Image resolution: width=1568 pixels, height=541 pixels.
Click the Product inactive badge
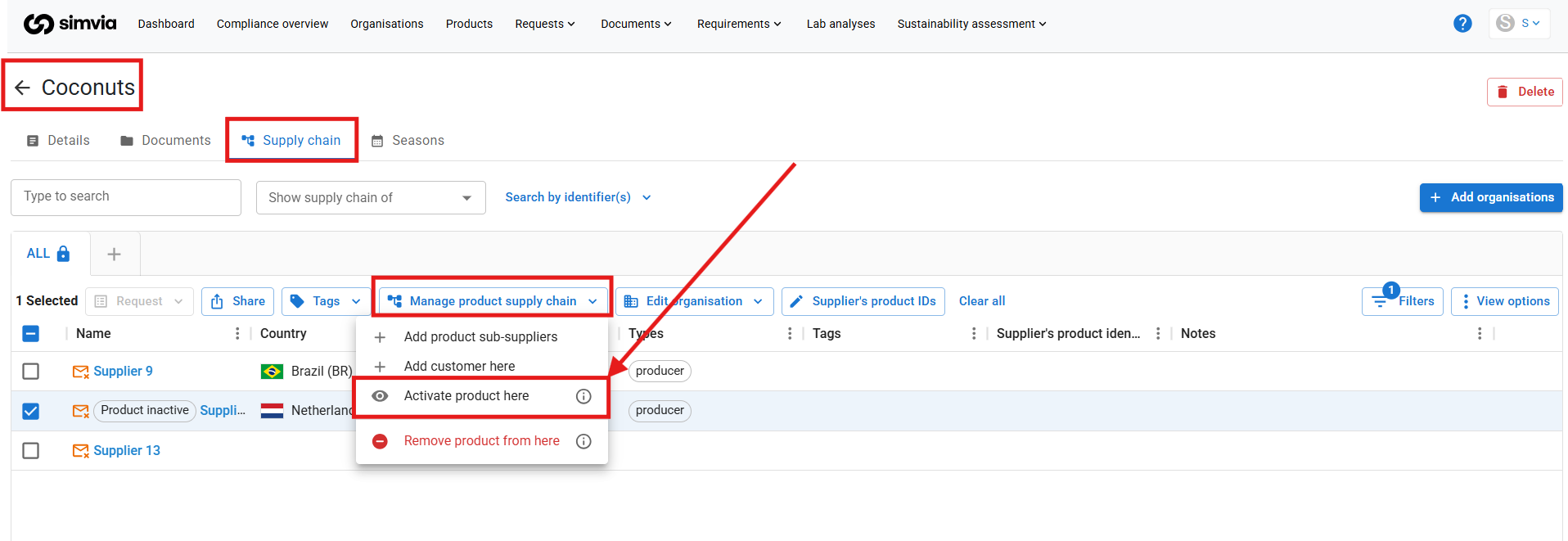coord(145,411)
